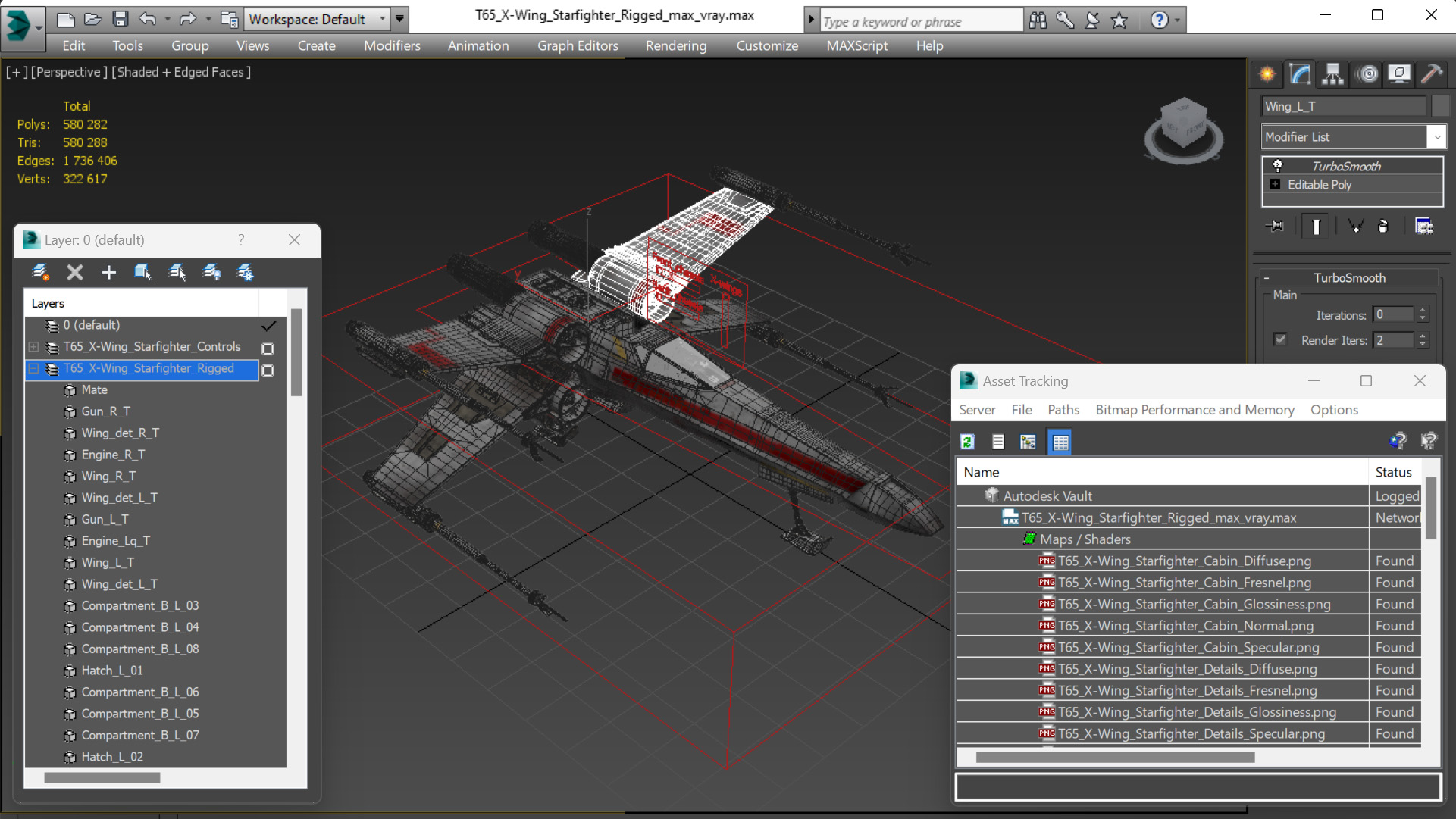The image size is (1456, 819).
Task: Click the New Scene file icon
Action: pos(66,19)
